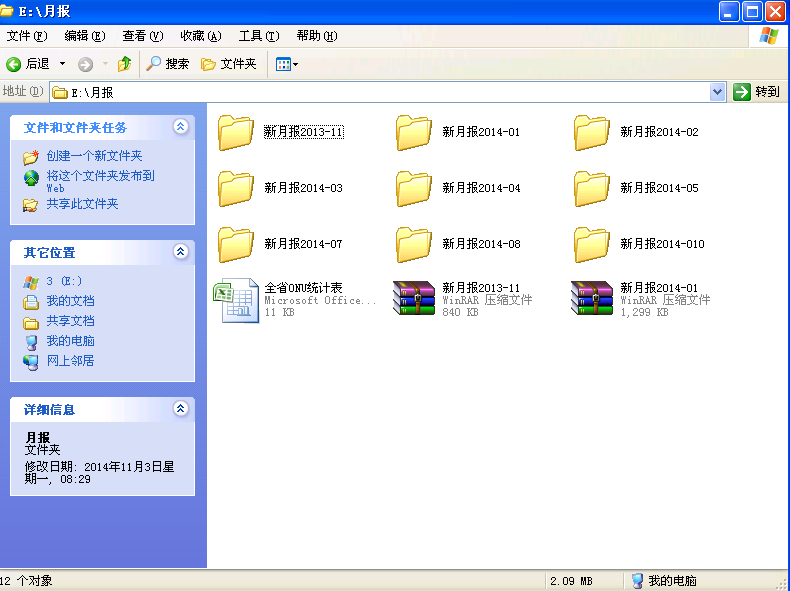Screen dimensions: 790x591
Task: Select folder icon 新月报2013-11
Action: click(235, 133)
